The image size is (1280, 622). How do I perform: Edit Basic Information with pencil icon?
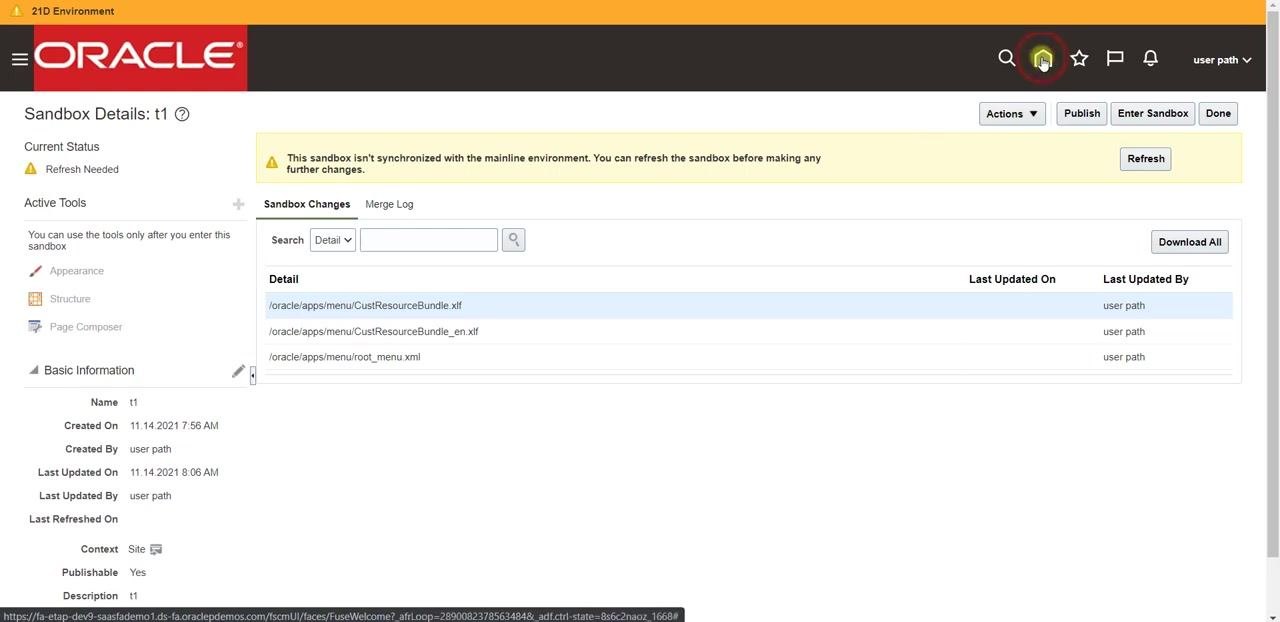tap(238, 371)
